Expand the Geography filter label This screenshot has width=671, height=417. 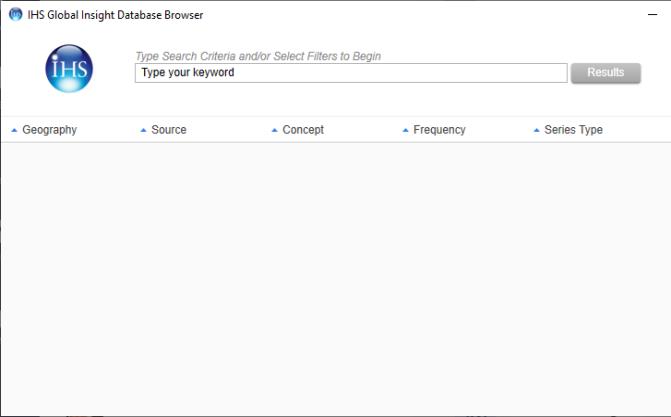pyautogui.click(x=49, y=130)
